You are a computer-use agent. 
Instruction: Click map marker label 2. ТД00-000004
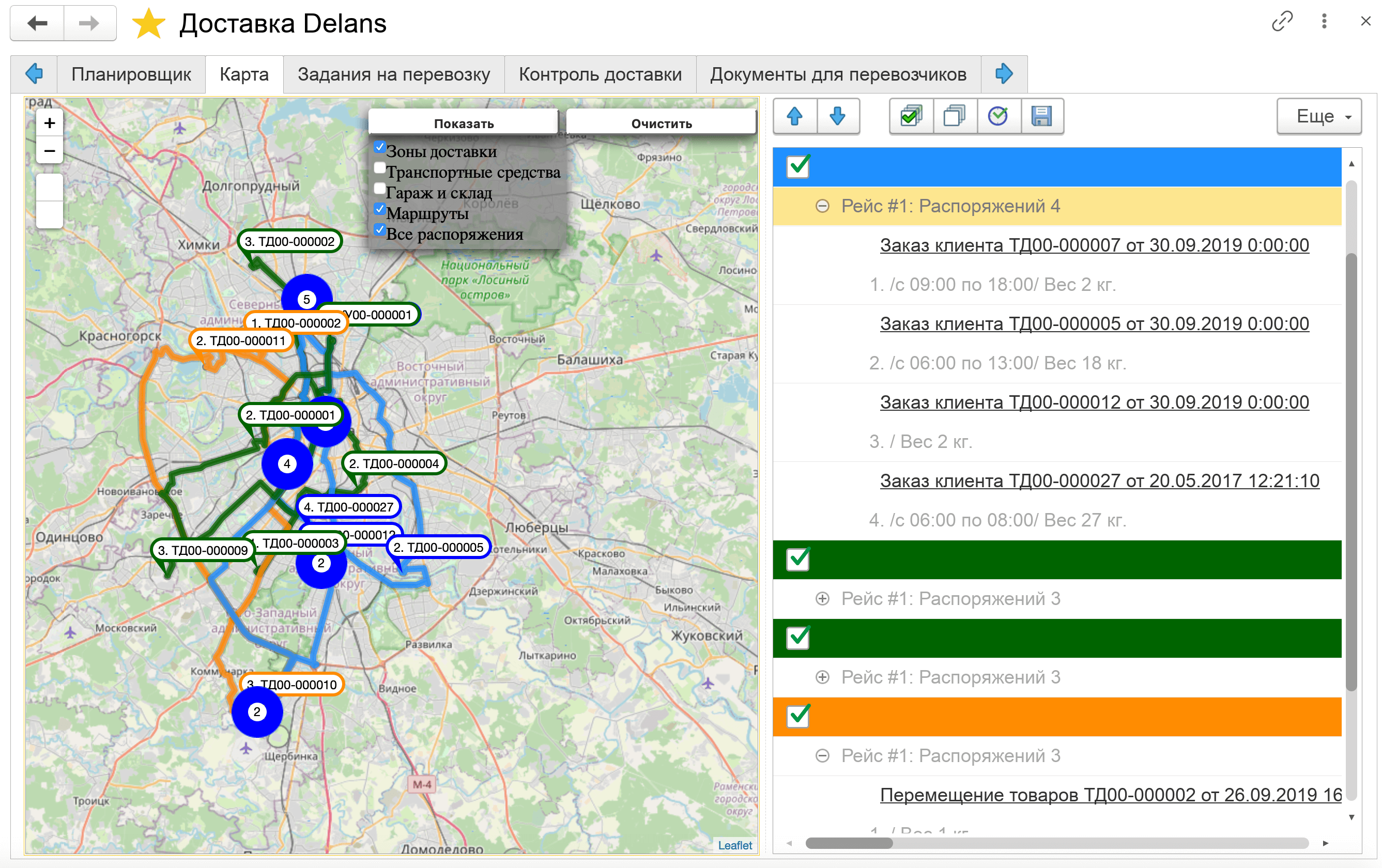[394, 463]
